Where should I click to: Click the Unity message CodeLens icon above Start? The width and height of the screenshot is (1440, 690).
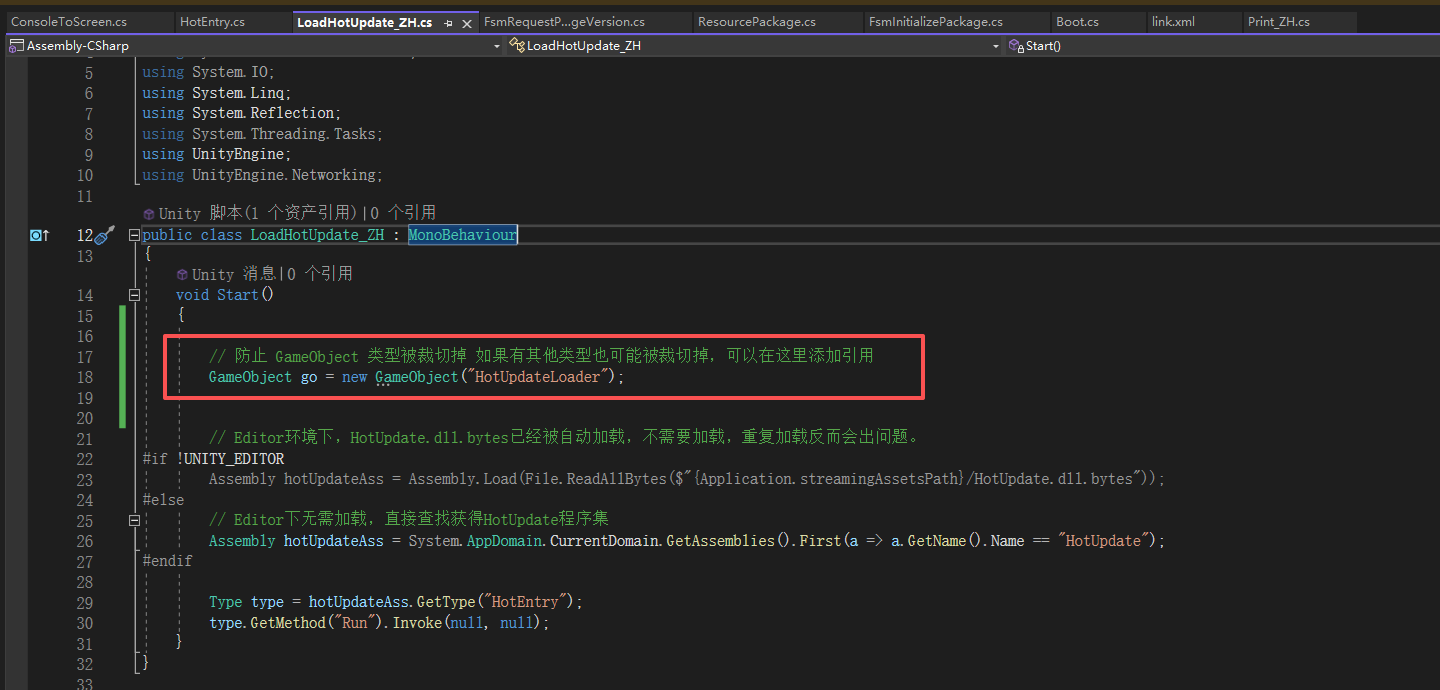tap(182, 274)
